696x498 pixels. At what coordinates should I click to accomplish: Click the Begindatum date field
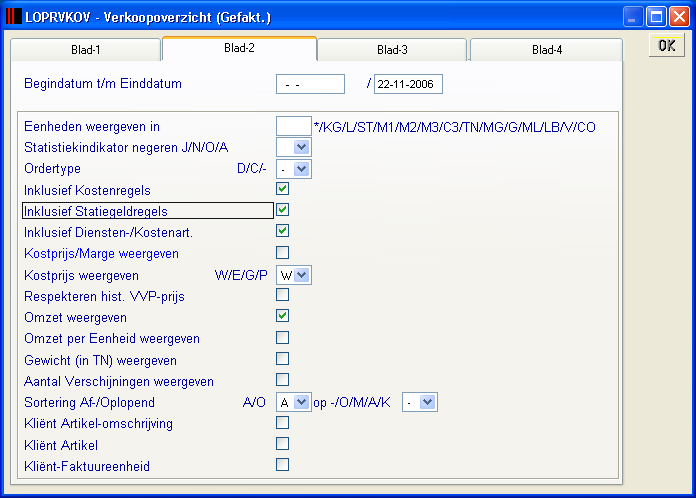click(x=310, y=84)
